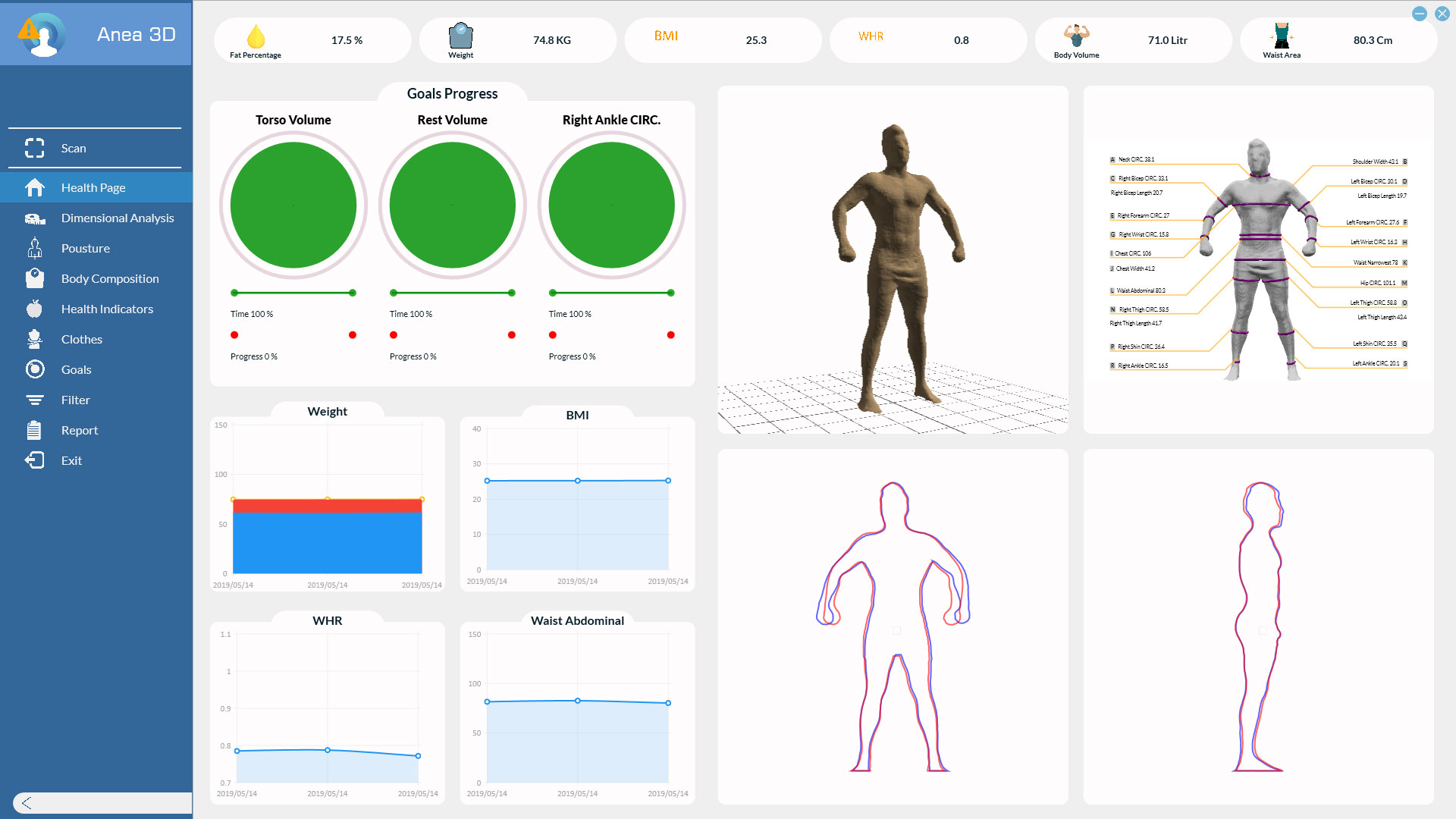This screenshot has height=819, width=1456.
Task: Click the Pousture icon
Action: (x=34, y=248)
